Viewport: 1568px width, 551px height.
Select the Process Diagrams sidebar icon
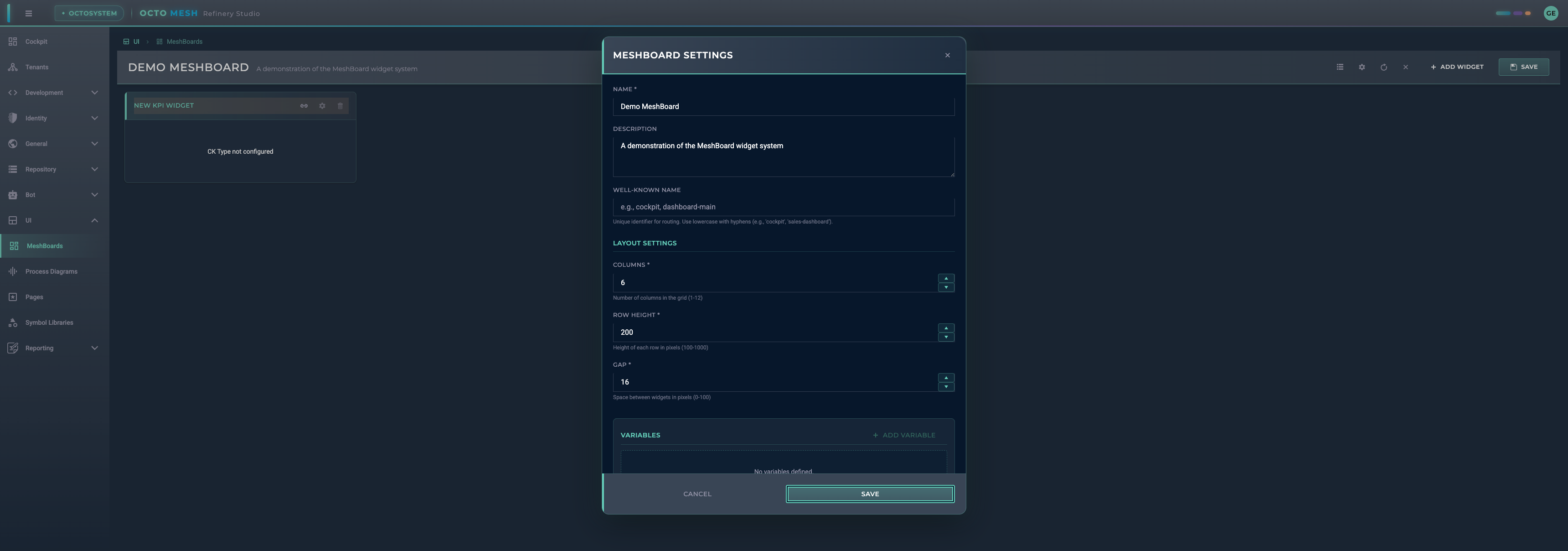(x=13, y=271)
